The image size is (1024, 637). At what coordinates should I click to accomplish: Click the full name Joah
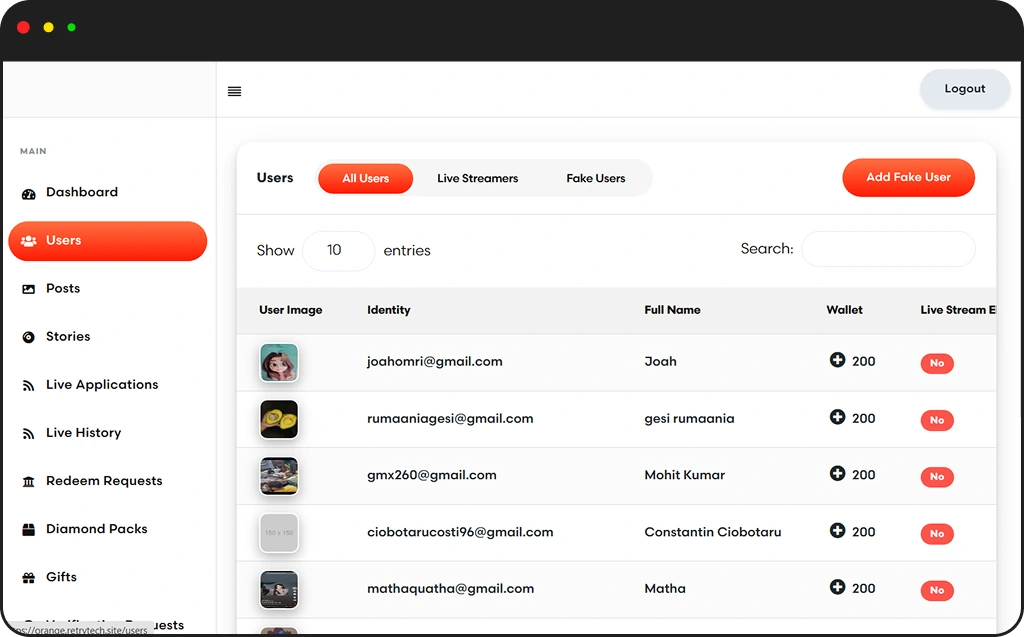coord(660,362)
